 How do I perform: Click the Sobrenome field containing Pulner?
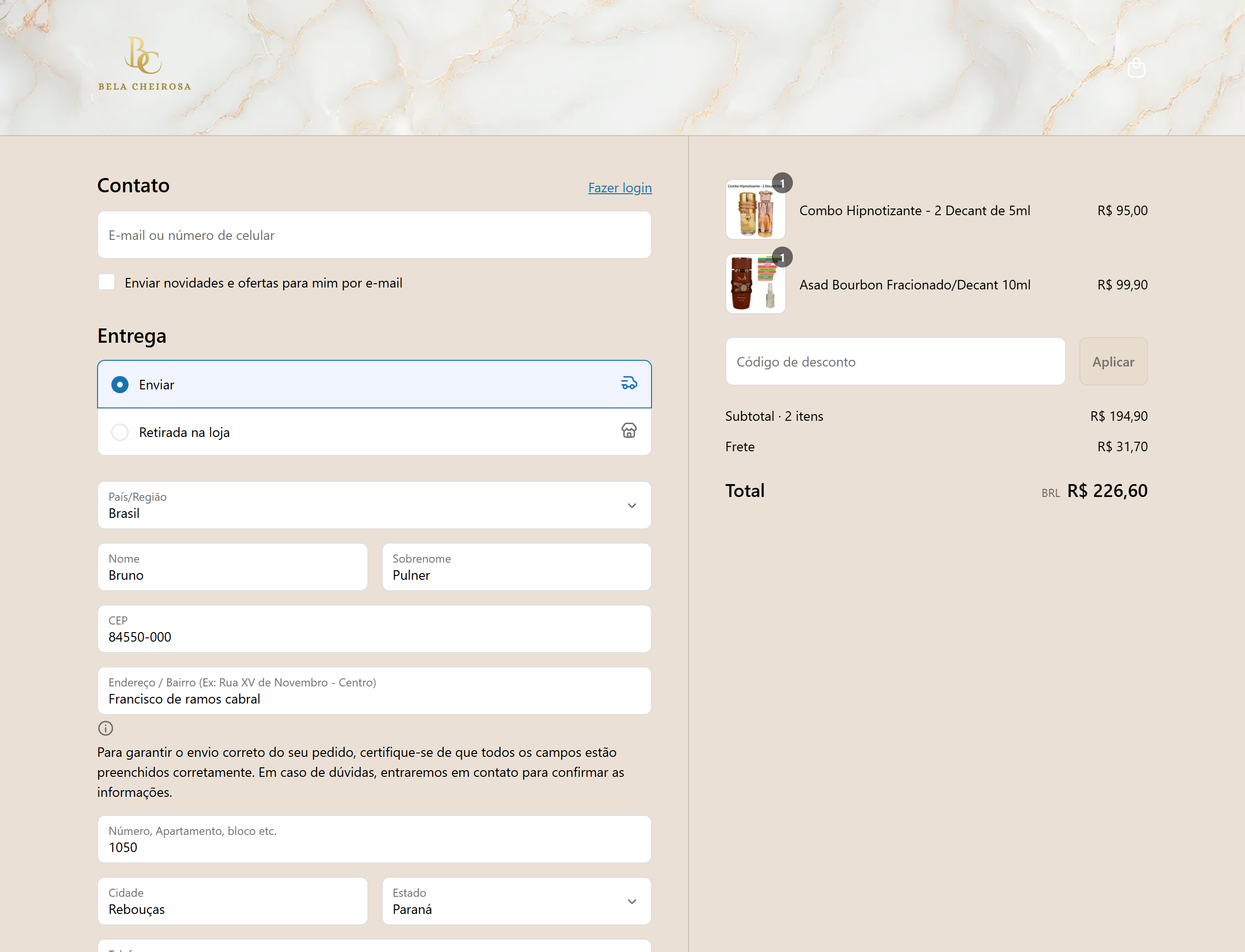516,567
